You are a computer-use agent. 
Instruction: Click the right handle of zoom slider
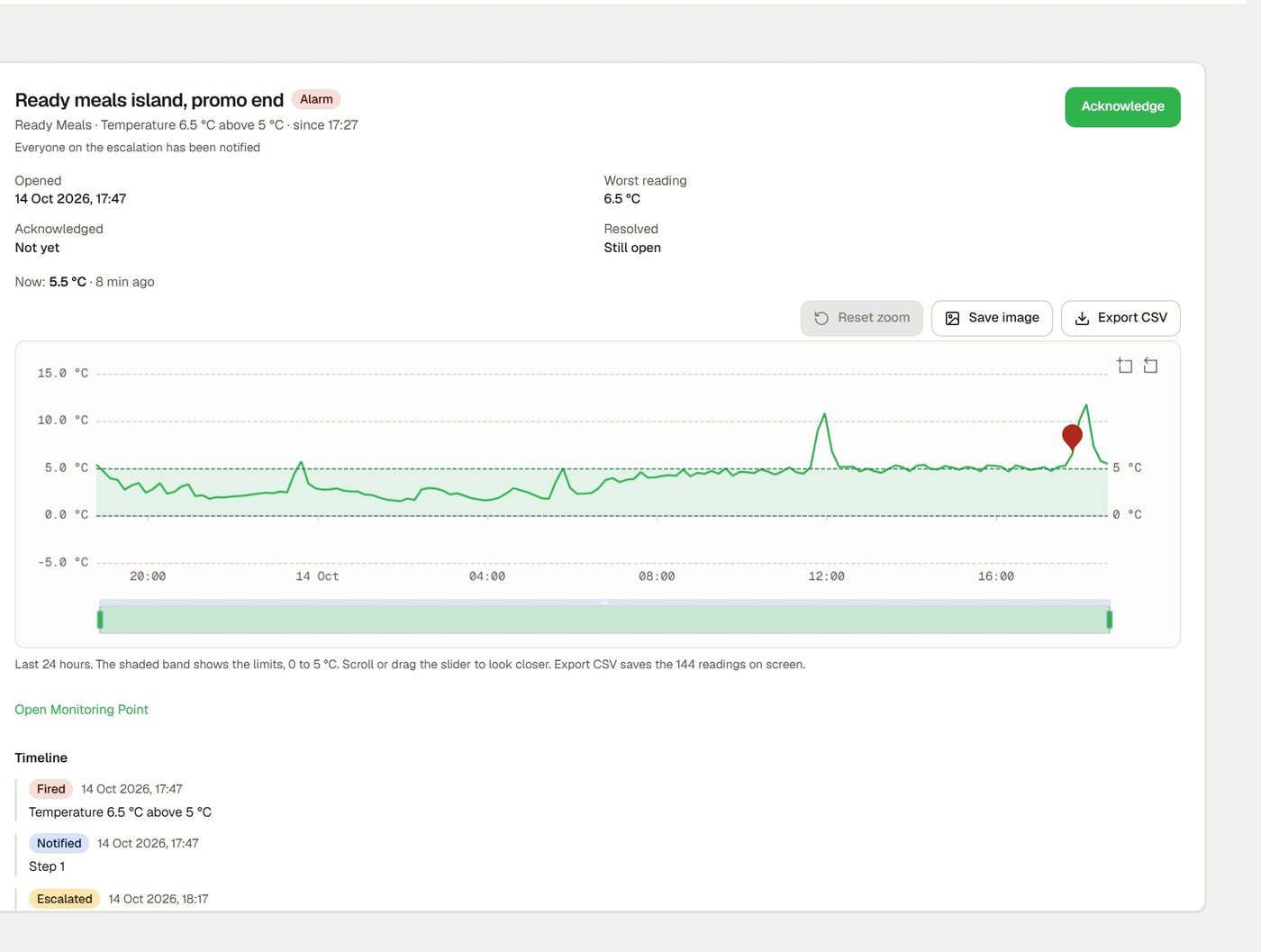[x=1109, y=619]
